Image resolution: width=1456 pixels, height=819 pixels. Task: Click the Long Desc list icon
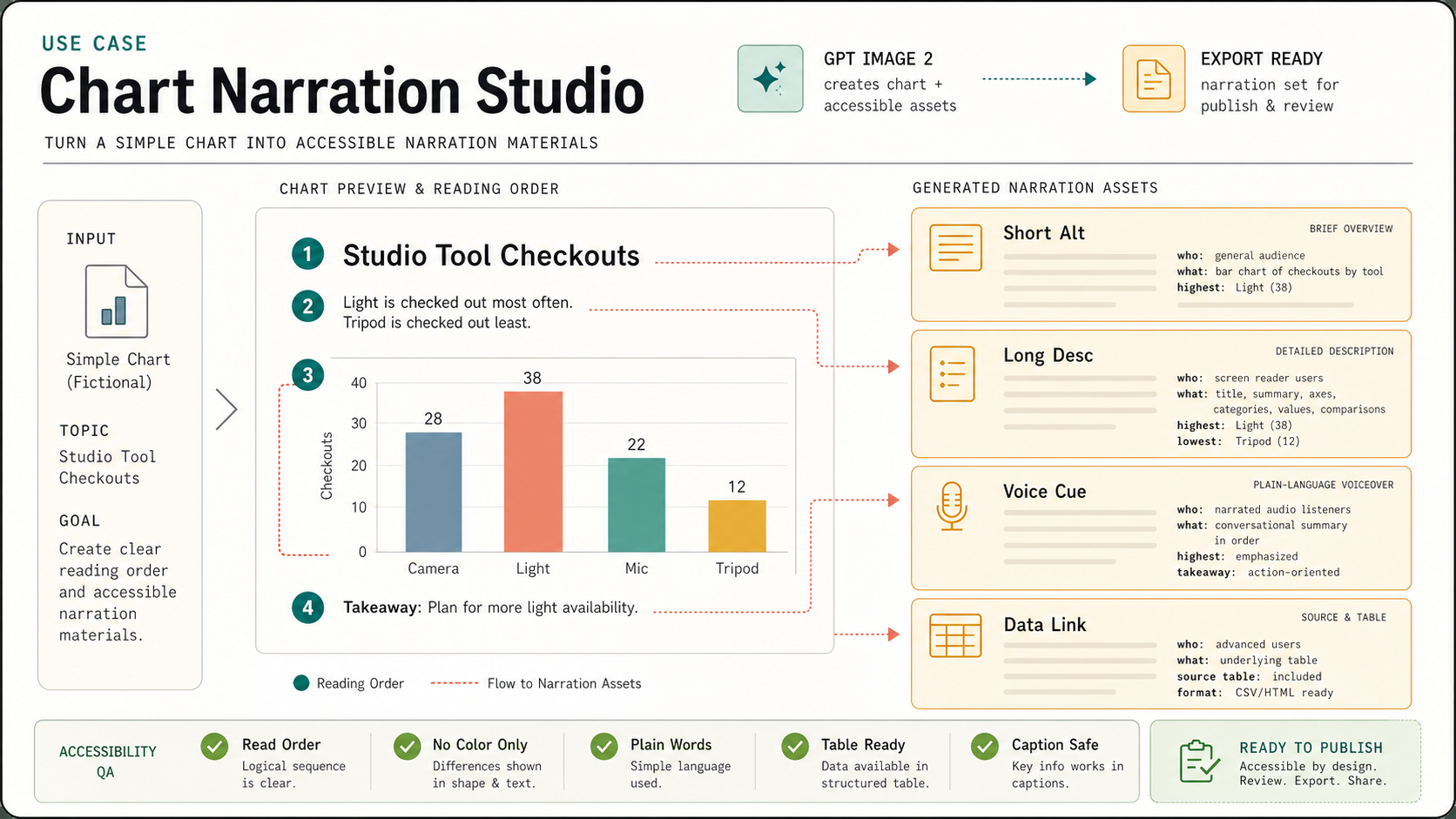[952, 374]
